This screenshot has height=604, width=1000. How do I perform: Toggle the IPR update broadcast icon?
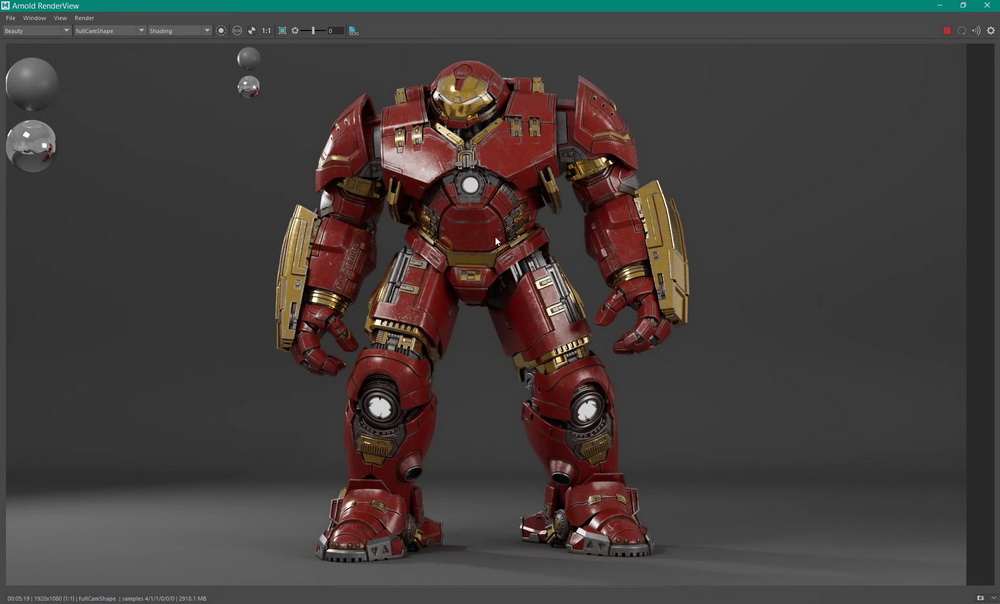pos(976,31)
